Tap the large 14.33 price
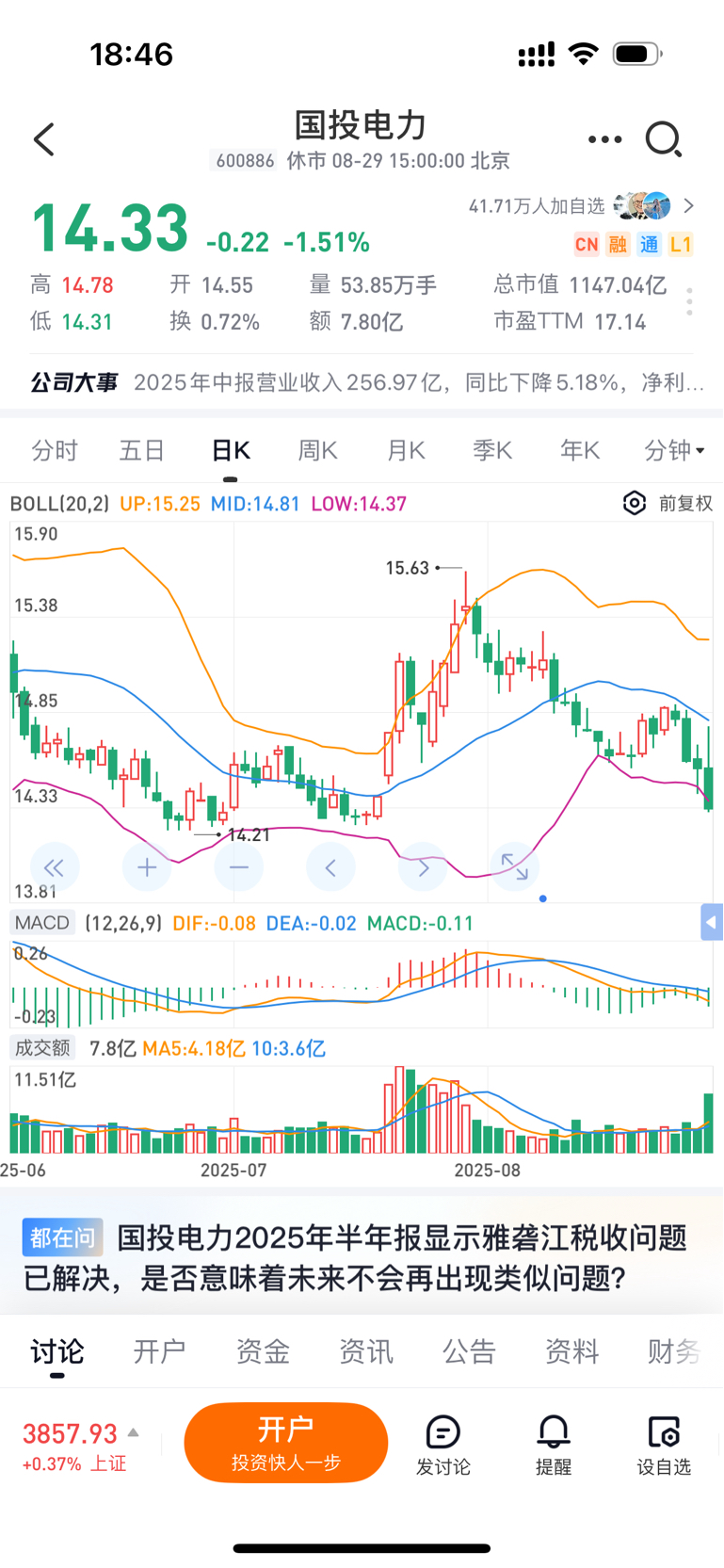Viewport: 724px width, 1568px height. pyautogui.click(x=110, y=229)
